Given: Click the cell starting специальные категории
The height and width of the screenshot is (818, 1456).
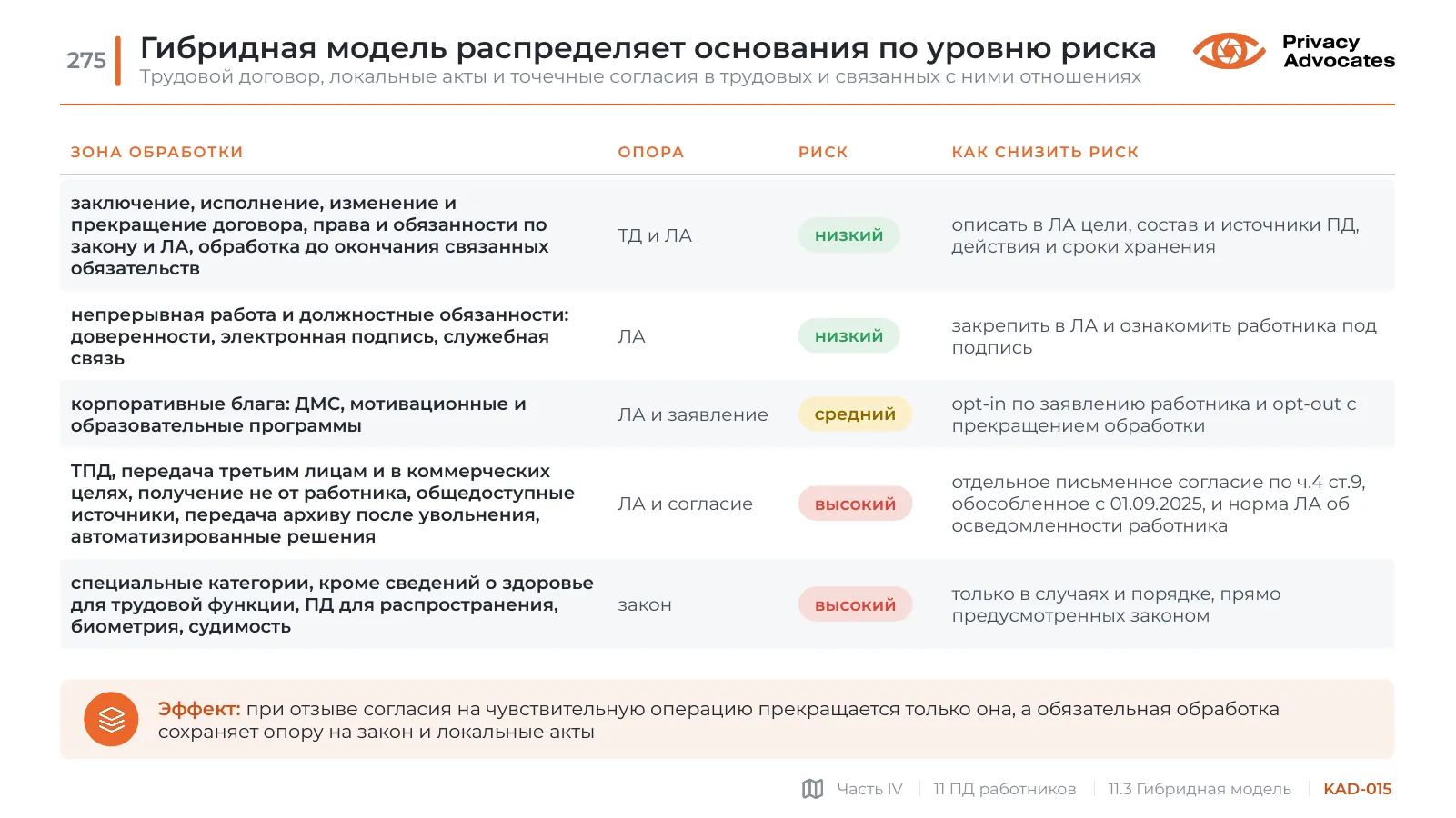Looking at the screenshot, I should pyautogui.click(x=332, y=604).
